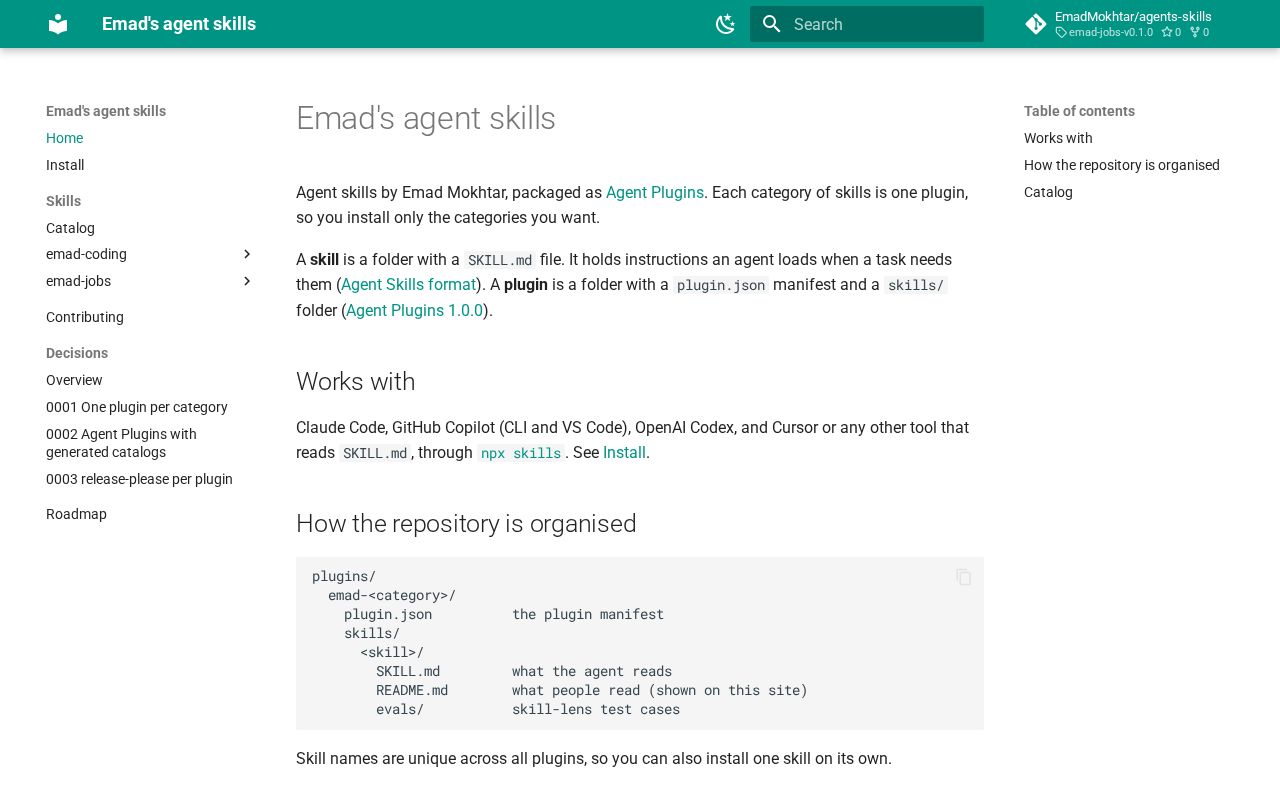The height and width of the screenshot is (800, 1280).
Task: Open decision 0003 release-please per plugin
Action: click(139, 479)
